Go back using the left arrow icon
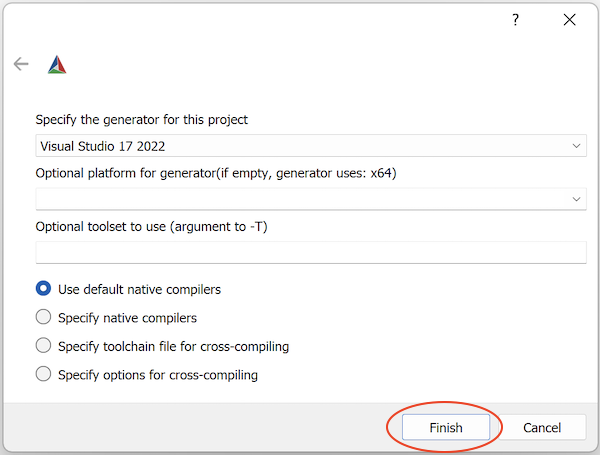The width and height of the screenshot is (600, 455). pos(21,64)
